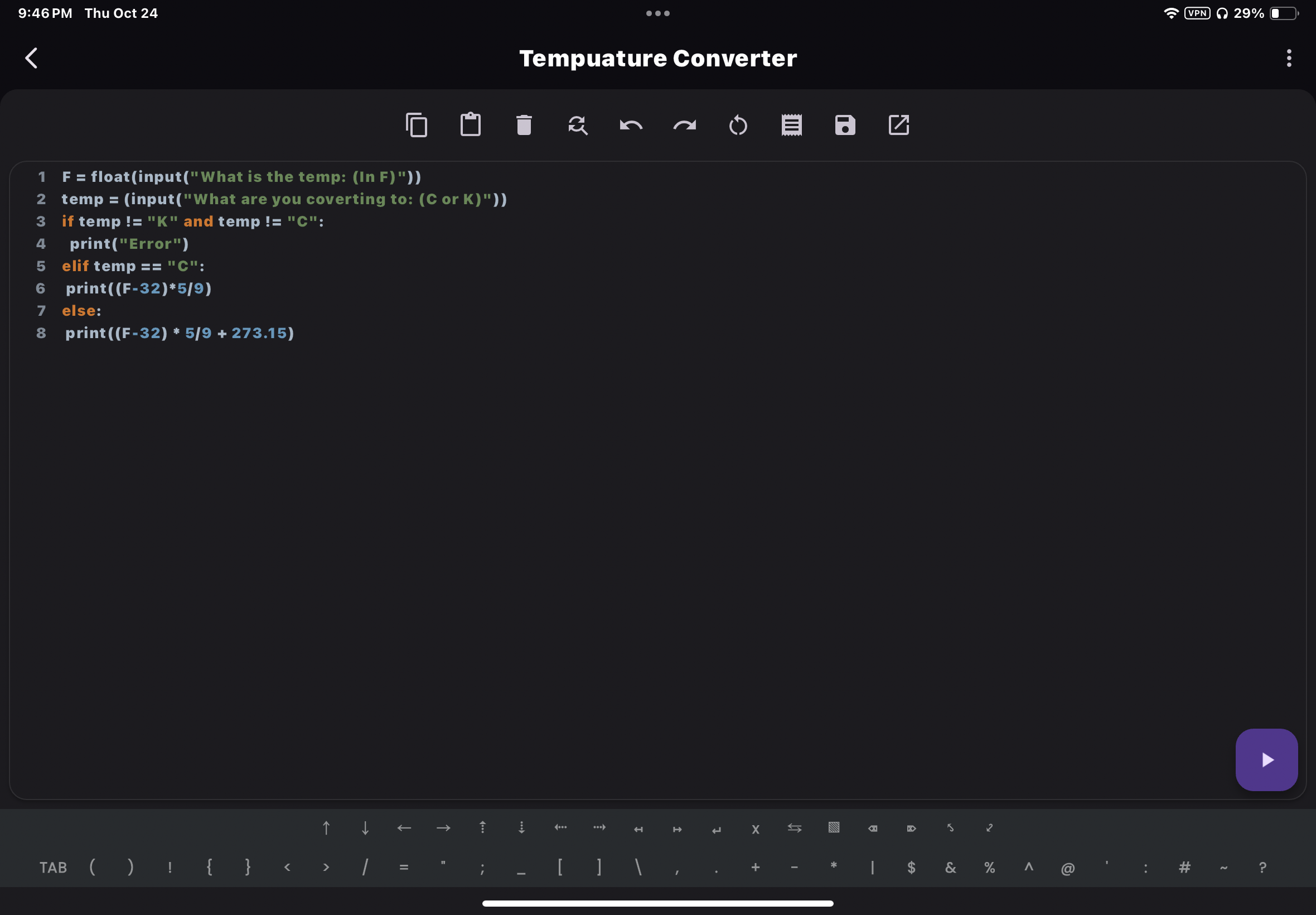
Task: Undo the last edit
Action: 631,125
